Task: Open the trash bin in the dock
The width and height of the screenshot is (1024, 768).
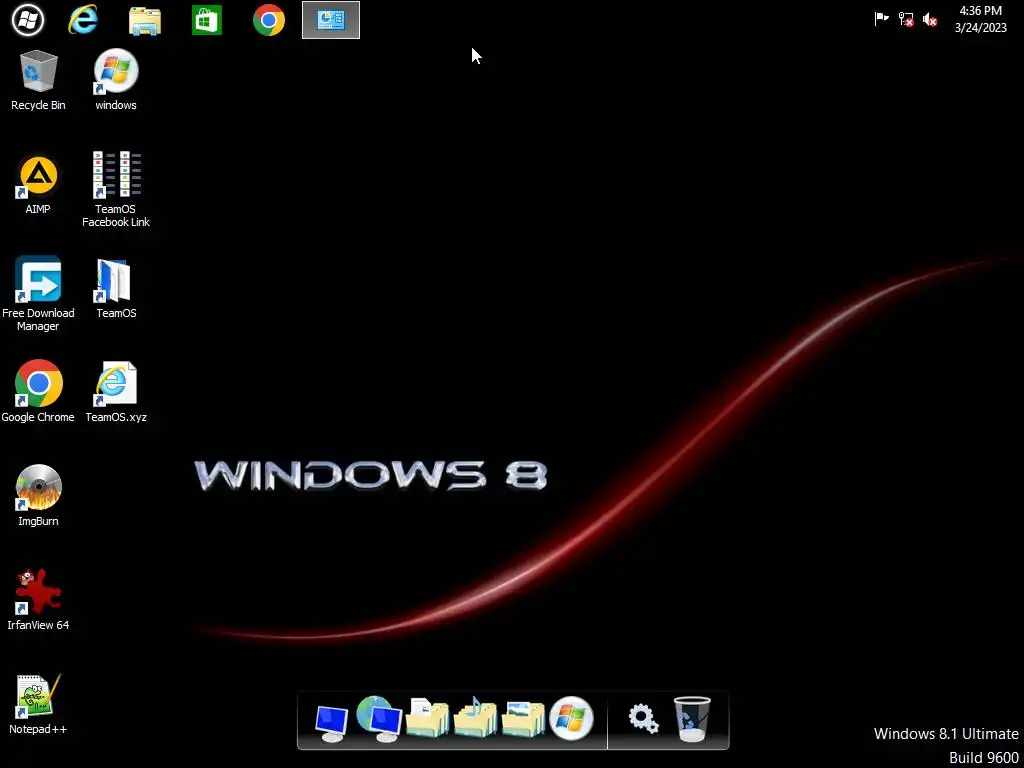Action: 692,719
